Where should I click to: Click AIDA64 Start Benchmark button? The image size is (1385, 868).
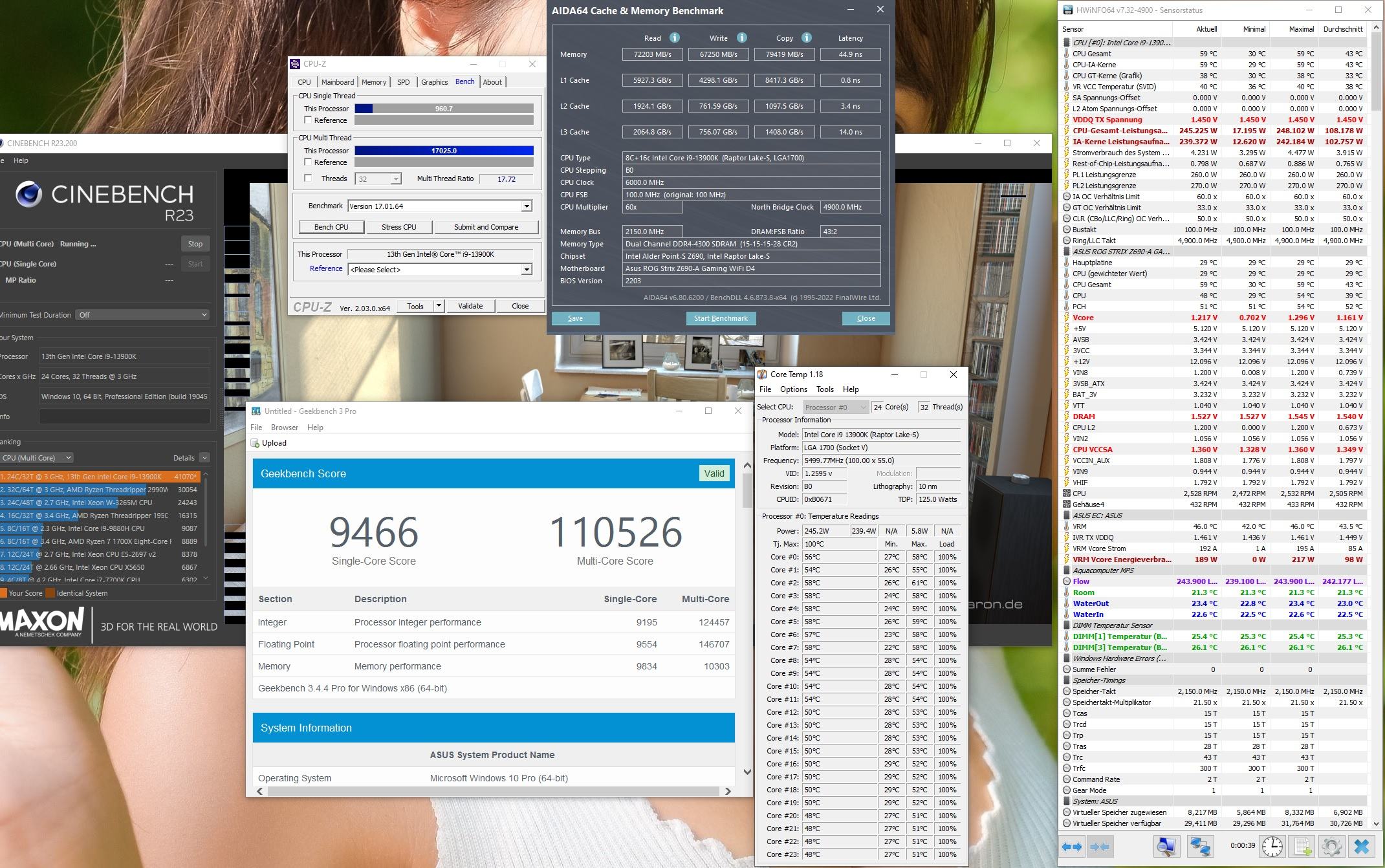721,318
